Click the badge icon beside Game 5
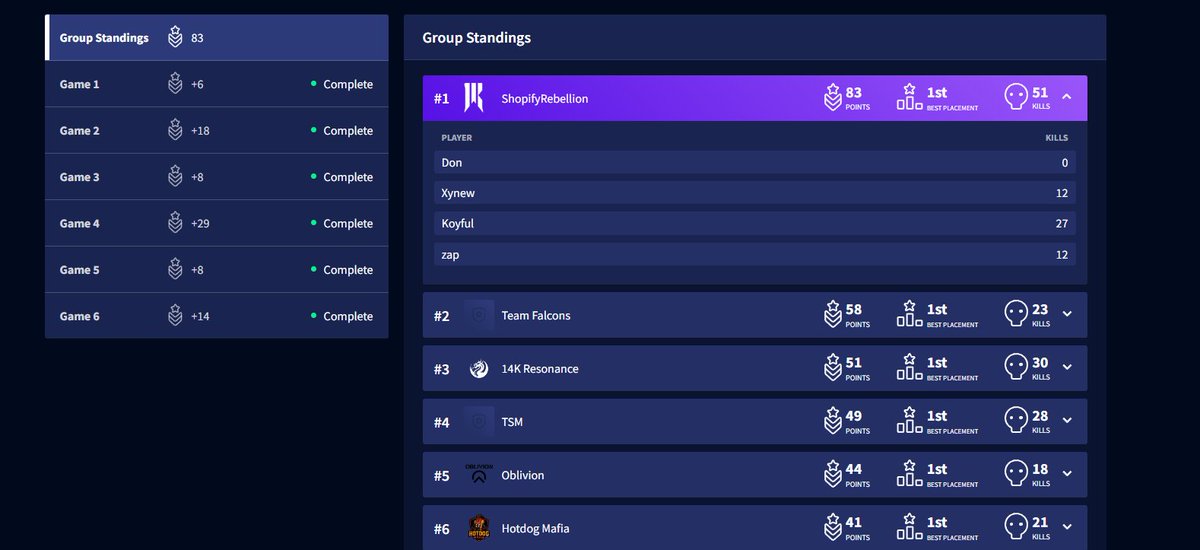The width and height of the screenshot is (1200, 550). pyautogui.click(x=175, y=269)
